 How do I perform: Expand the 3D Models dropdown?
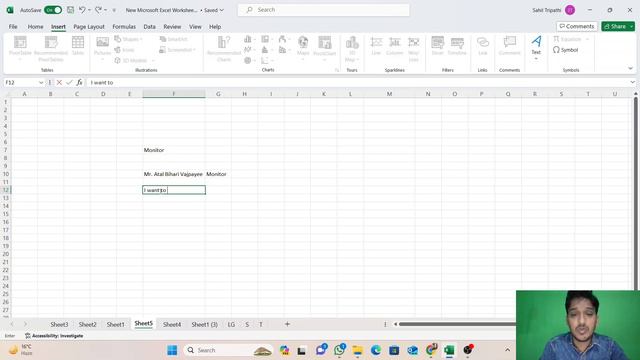click(x=153, y=60)
